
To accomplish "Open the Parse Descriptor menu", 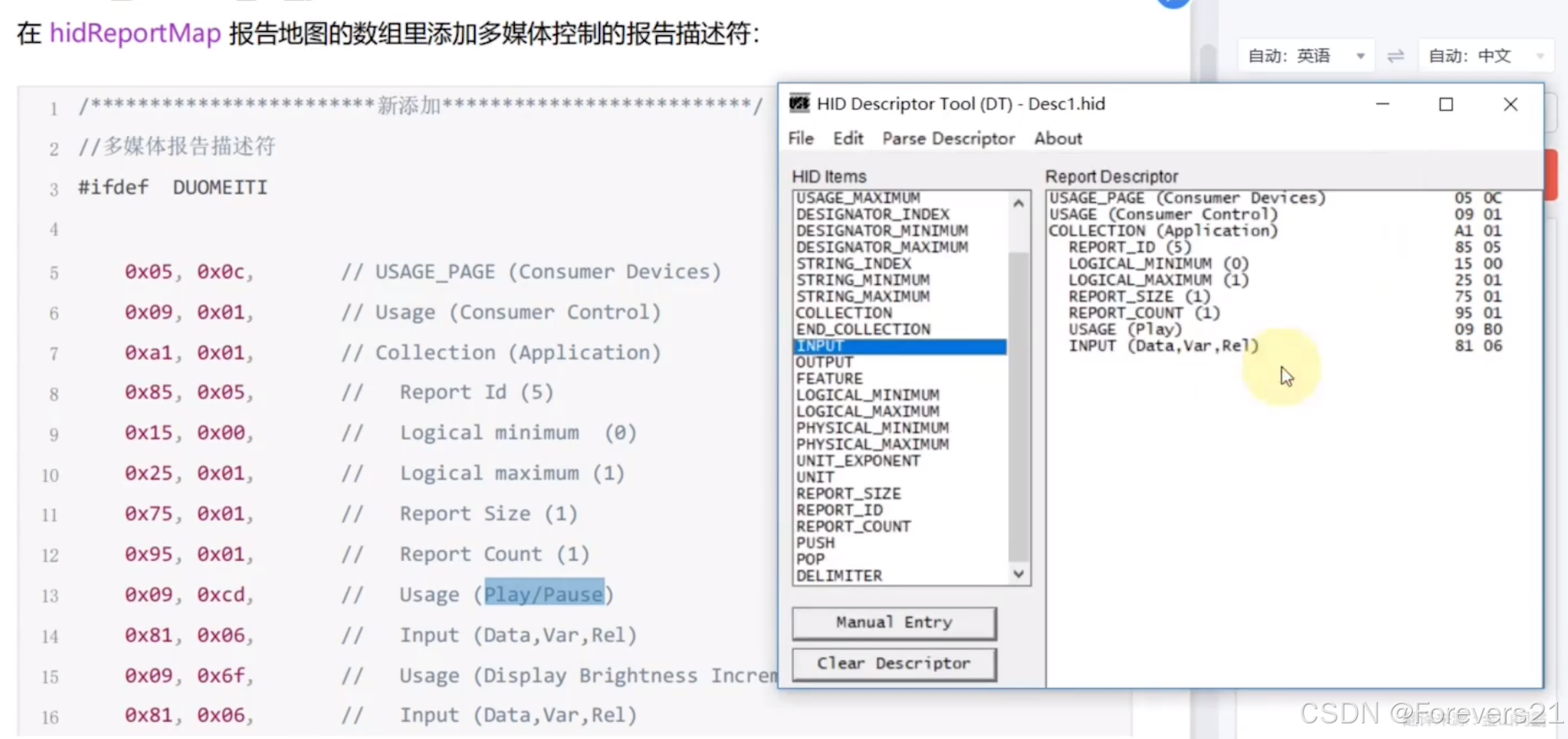I will [x=947, y=138].
